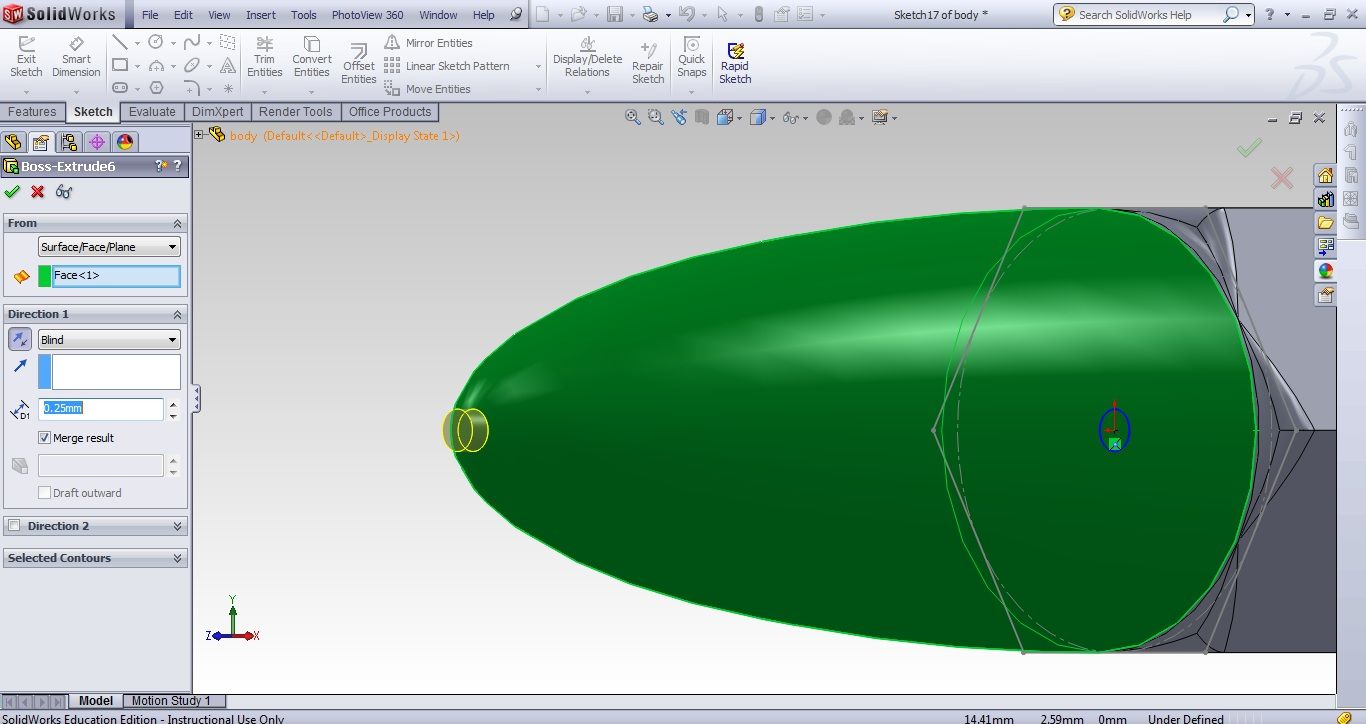Uncheck the Merge result checkbox
The image size is (1366, 724).
click(x=44, y=437)
